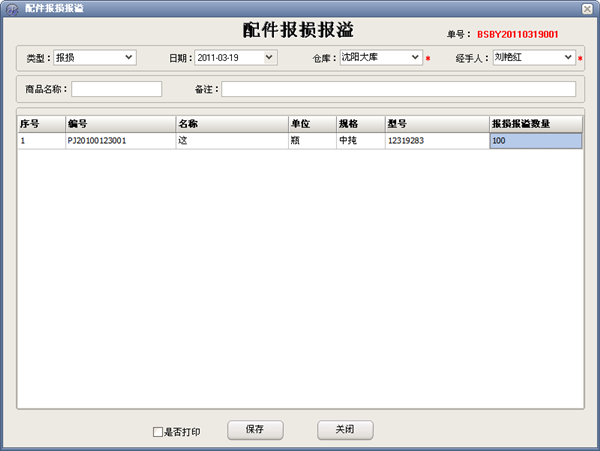
Task: Click the 单位 column header
Action: (x=311, y=124)
